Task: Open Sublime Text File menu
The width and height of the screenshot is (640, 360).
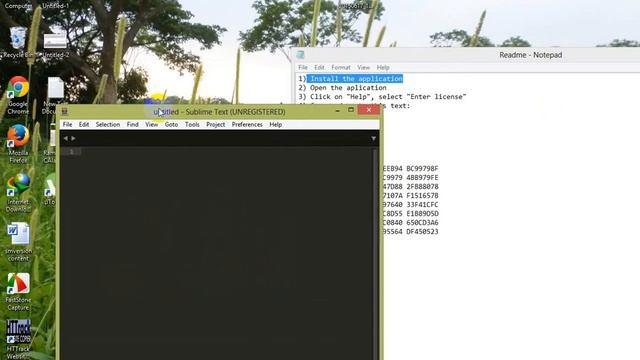Action: click(x=67, y=124)
